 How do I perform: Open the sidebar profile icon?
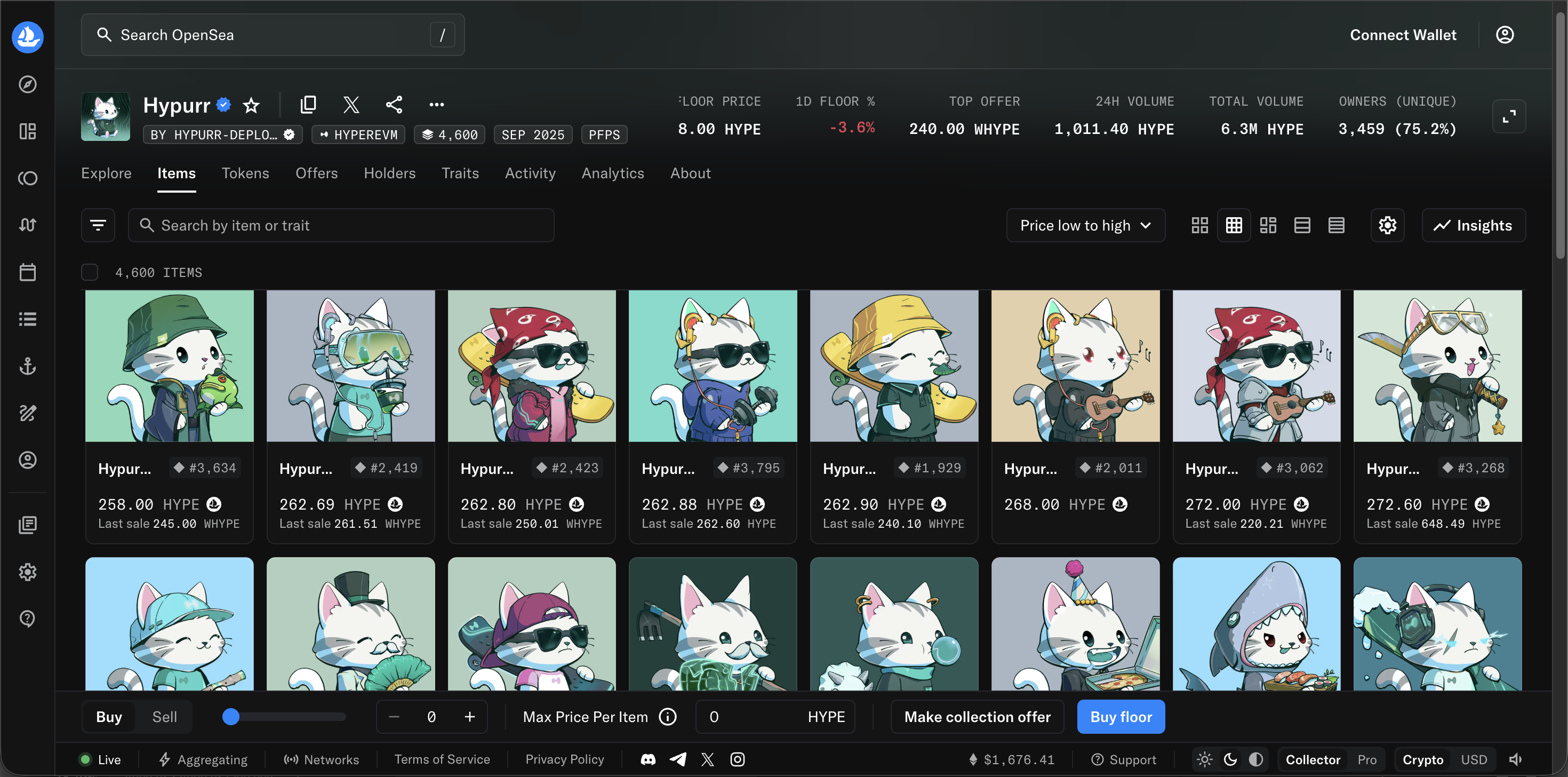coord(27,460)
